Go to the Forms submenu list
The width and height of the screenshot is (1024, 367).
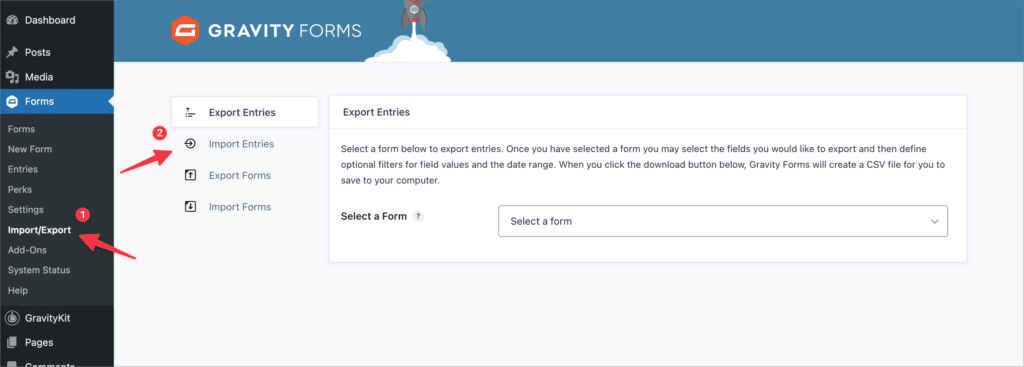click(22, 129)
